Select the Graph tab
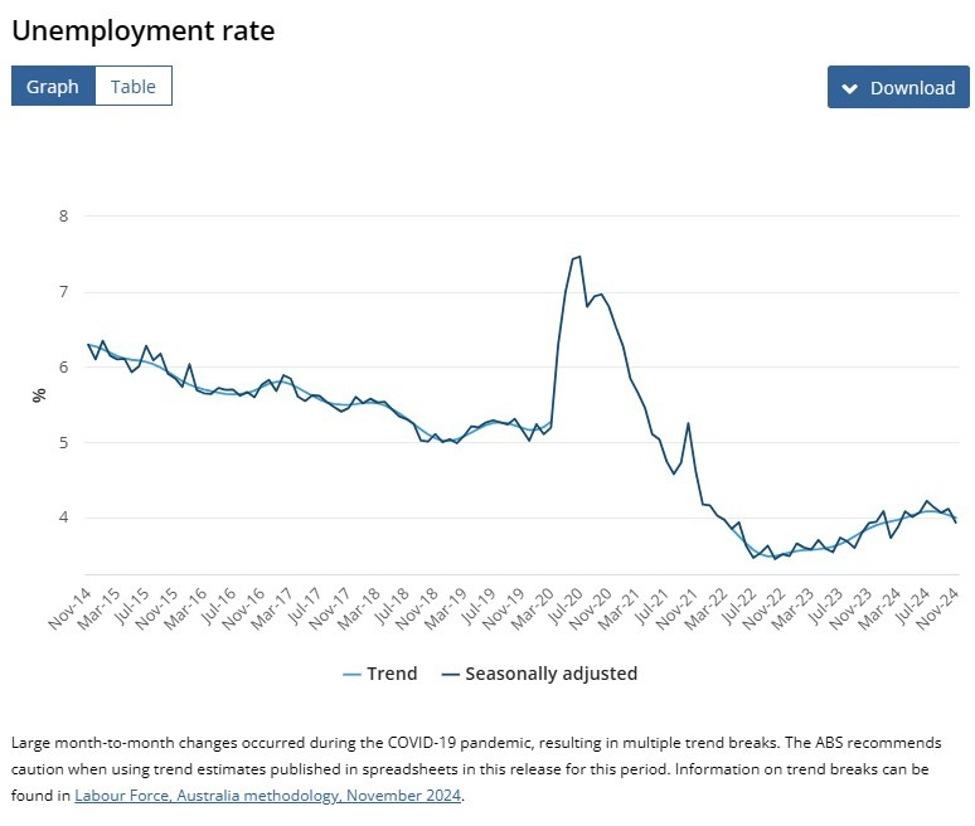975x826 pixels. [x=53, y=86]
